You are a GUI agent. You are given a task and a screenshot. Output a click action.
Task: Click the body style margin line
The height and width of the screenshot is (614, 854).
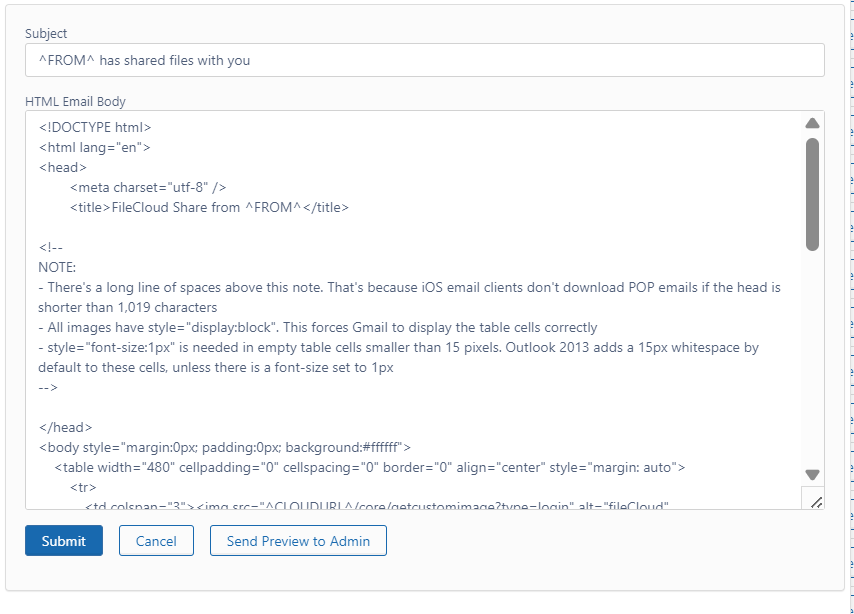point(224,447)
